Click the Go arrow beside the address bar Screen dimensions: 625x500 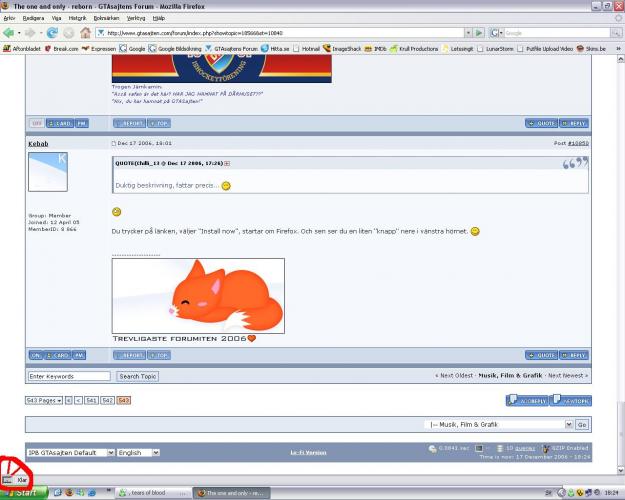[480, 33]
